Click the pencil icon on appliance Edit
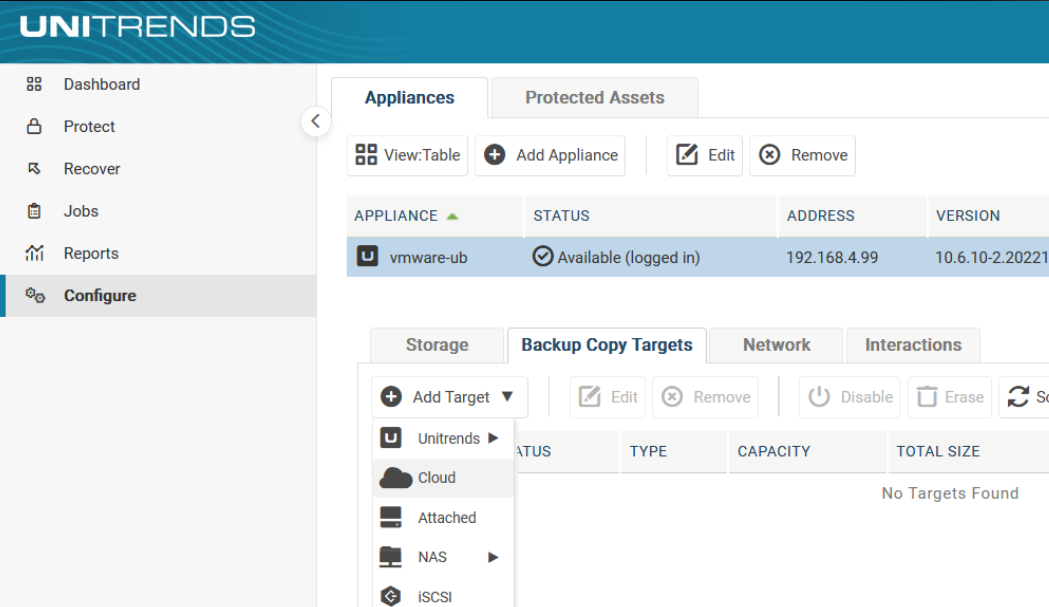This screenshot has width=1049, height=607. point(687,155)
